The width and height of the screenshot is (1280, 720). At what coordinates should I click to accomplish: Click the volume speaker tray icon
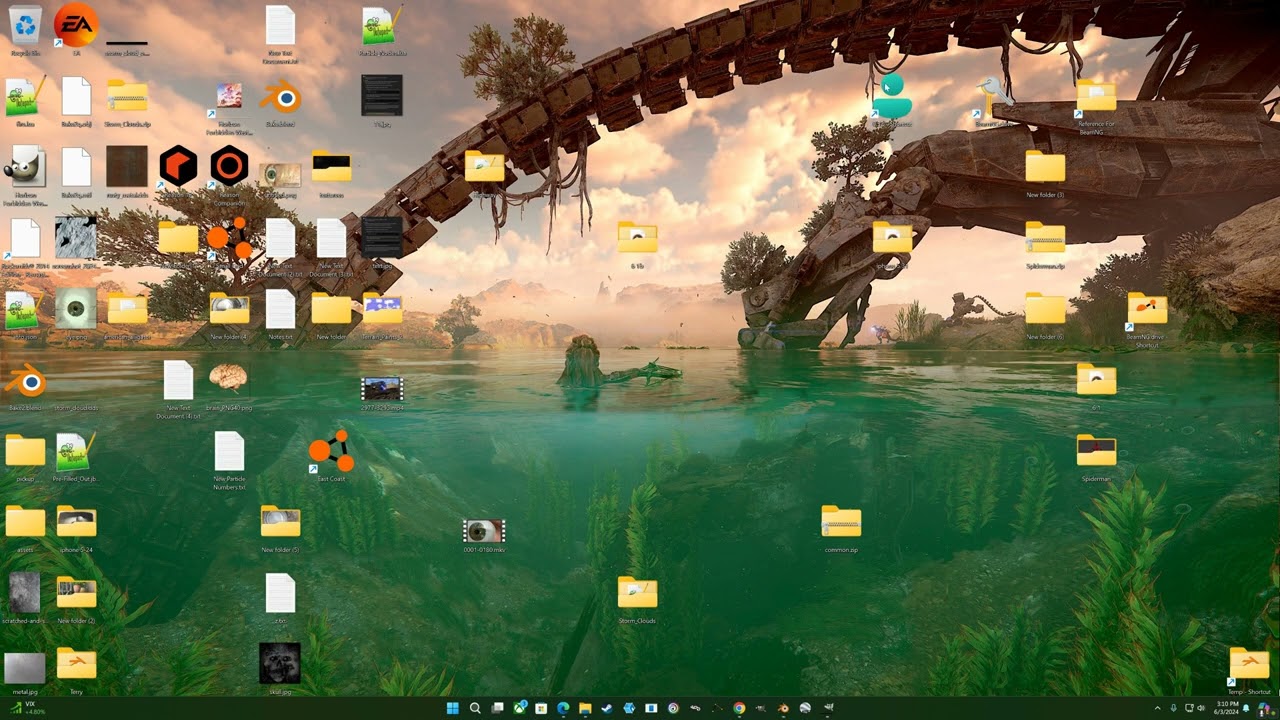[1200, 708]
